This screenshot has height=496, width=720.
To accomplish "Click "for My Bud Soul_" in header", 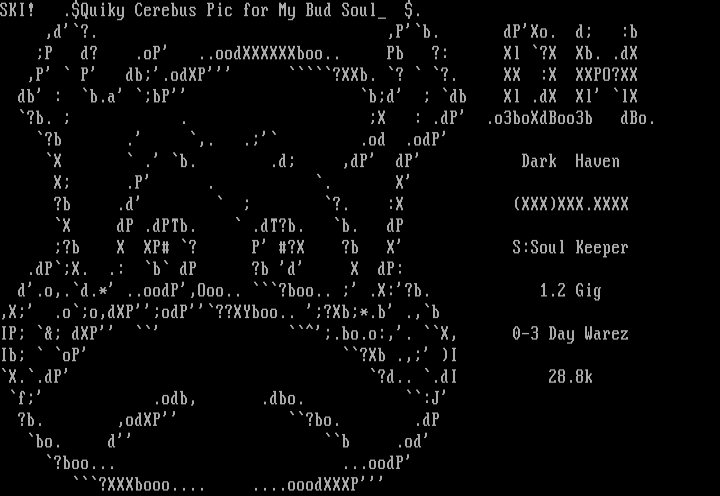I will click(x=315, y=10).
